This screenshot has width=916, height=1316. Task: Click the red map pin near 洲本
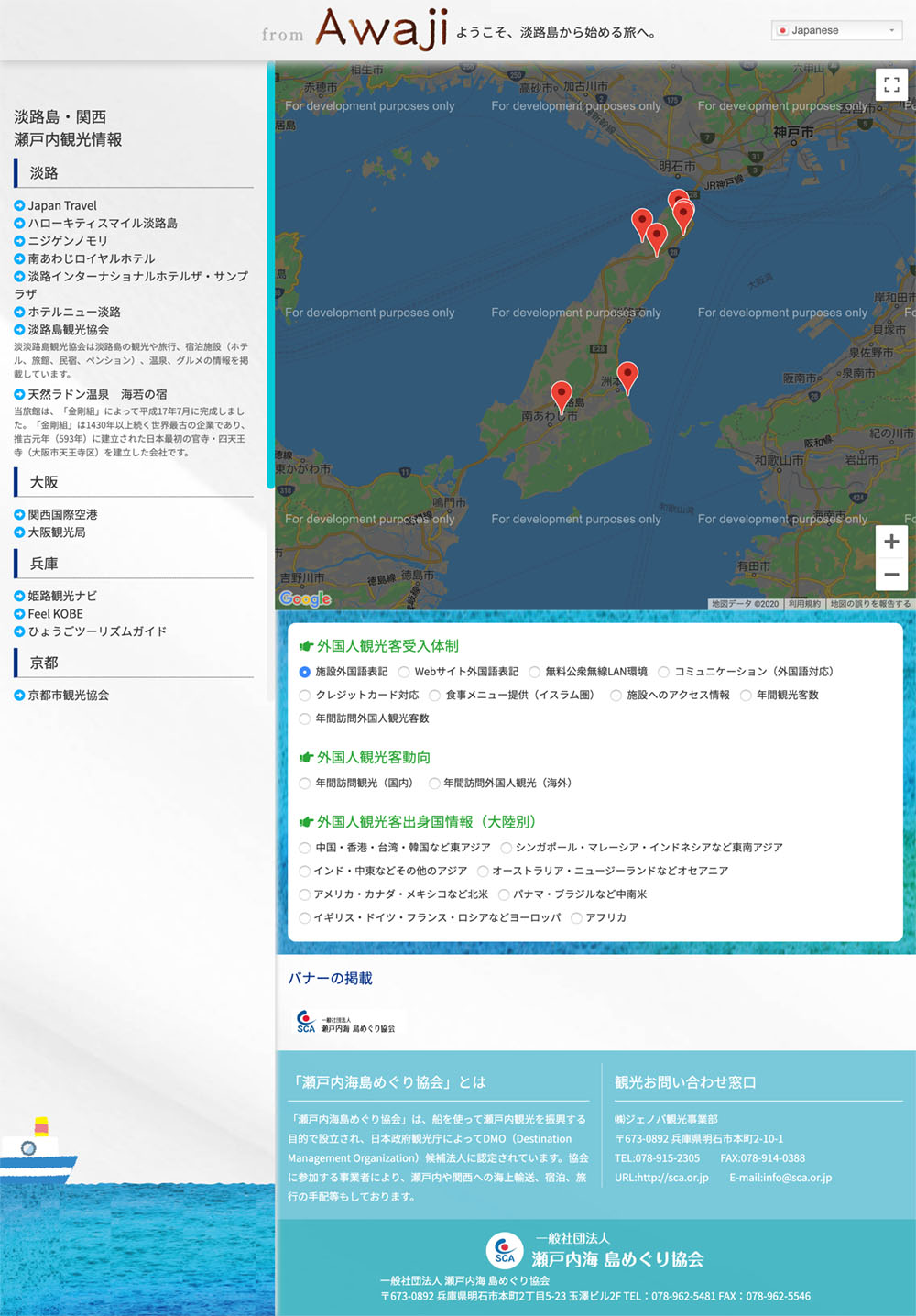tap(627, 376)
